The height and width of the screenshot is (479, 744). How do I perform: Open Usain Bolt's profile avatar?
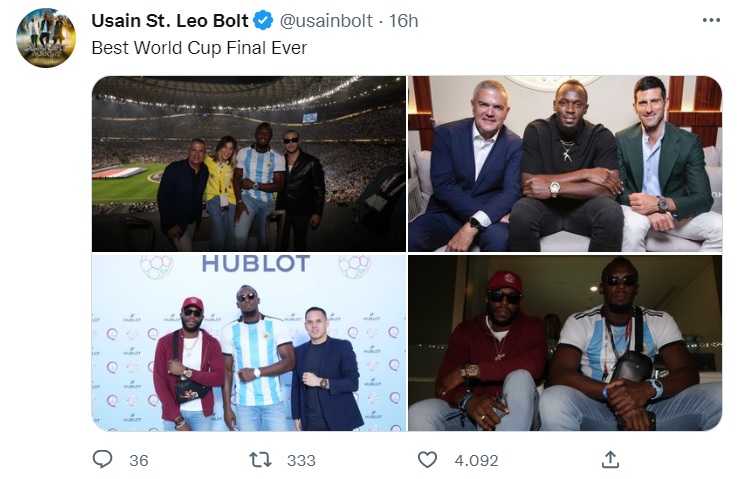tap(46, 38)
